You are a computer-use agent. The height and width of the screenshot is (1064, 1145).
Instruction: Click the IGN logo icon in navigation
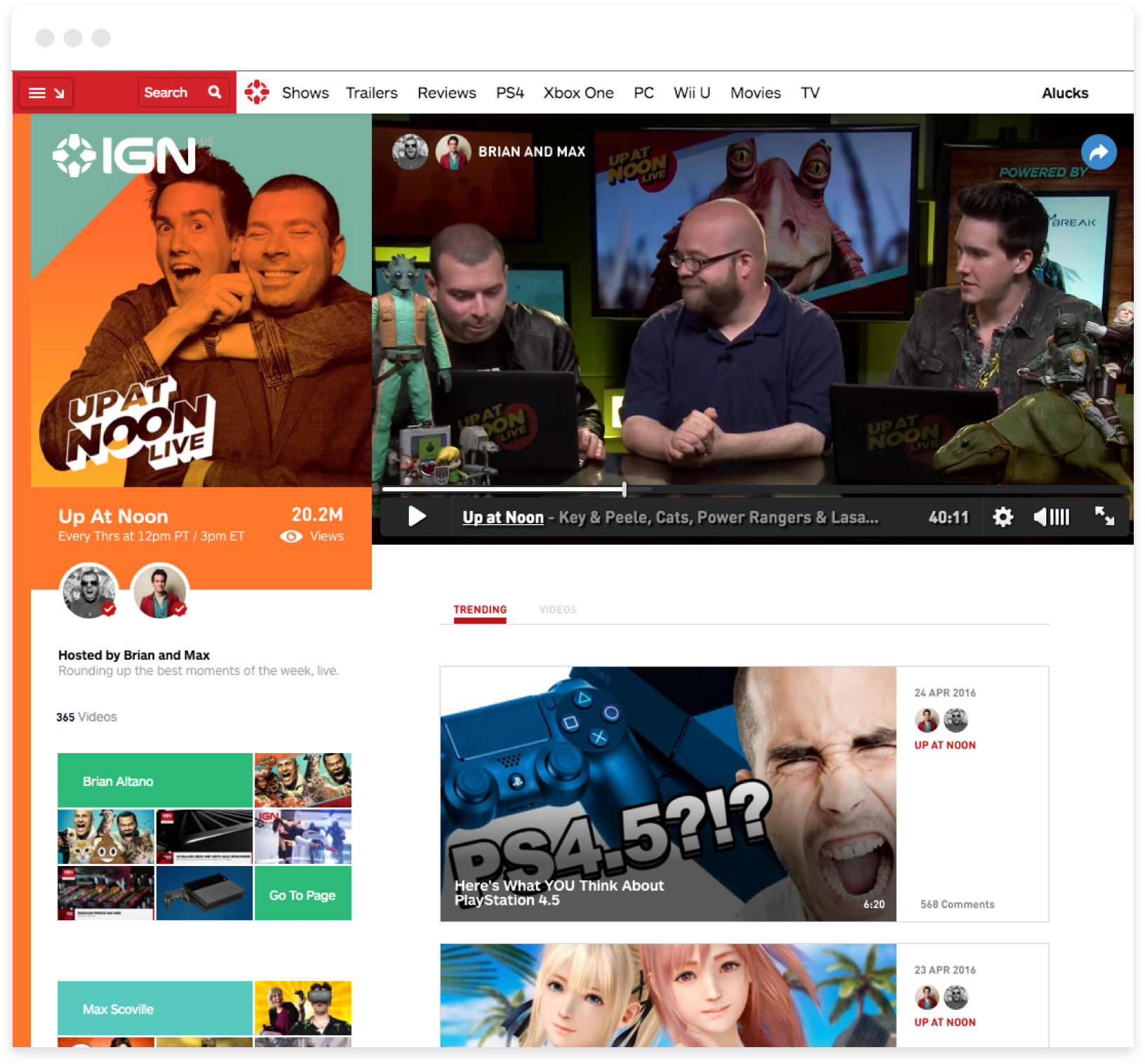pyautogui.click(x=257, y=92)
